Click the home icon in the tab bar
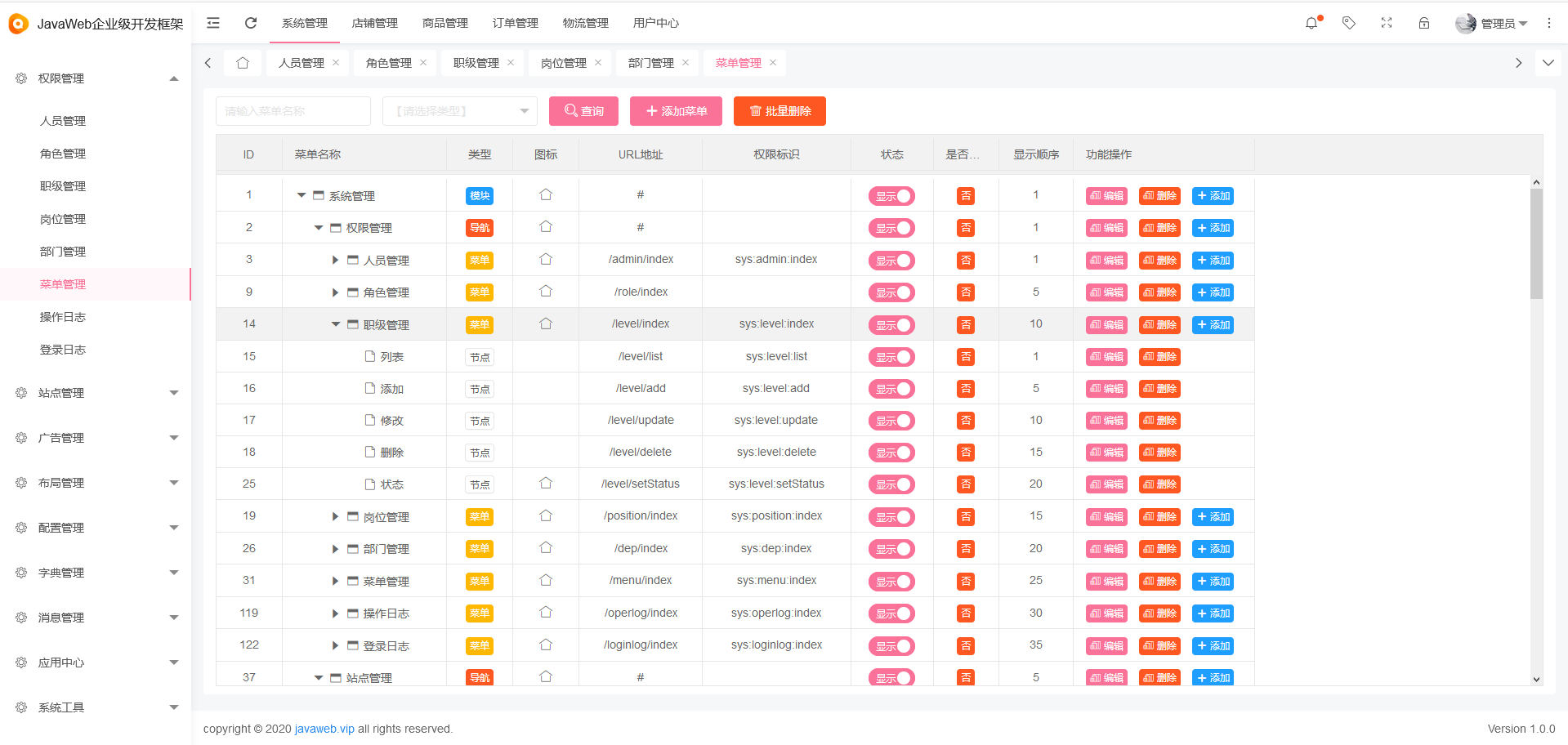The width and height of the screenshot is (1568, 745). click(x=242, y=62)
